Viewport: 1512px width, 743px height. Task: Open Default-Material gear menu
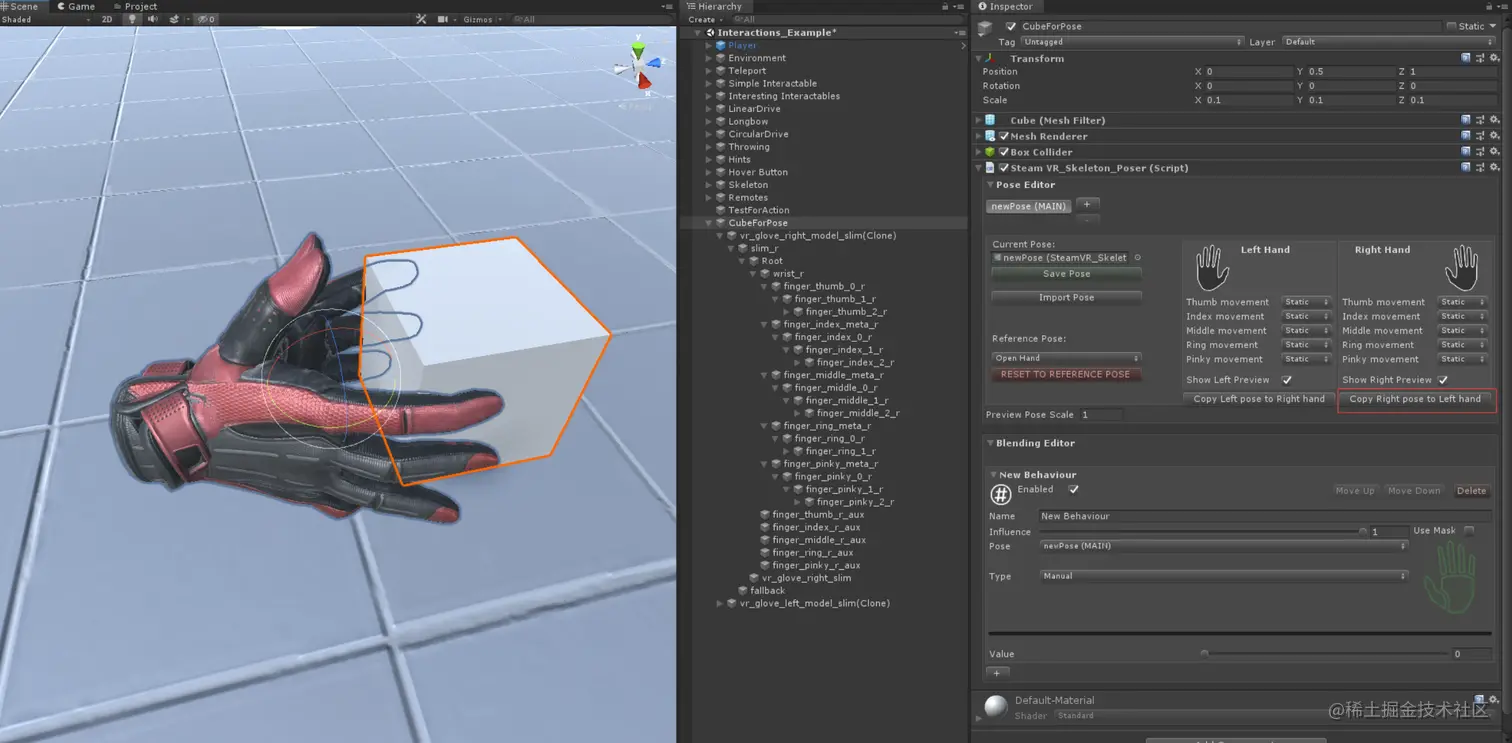(1494, 700)
